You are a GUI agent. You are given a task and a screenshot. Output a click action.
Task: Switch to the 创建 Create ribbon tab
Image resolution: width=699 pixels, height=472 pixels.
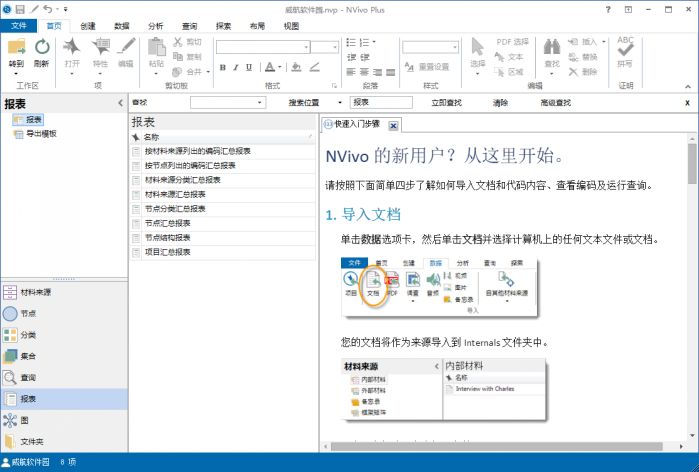pos(88,26)
